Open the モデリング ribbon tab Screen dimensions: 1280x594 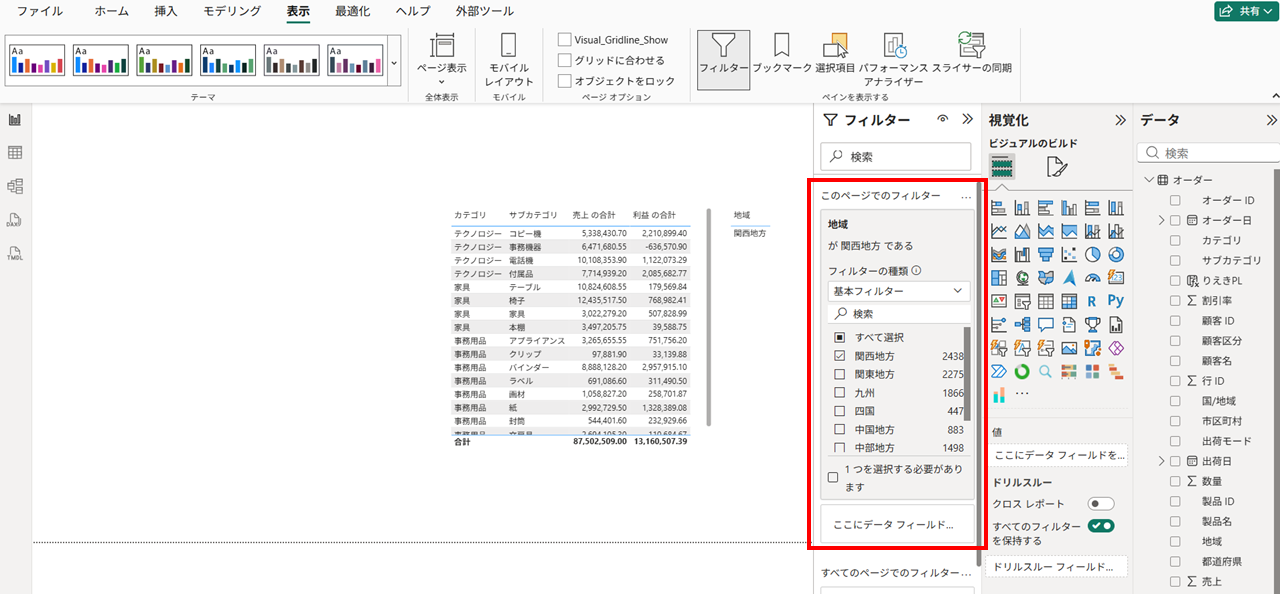coord(232,11)
